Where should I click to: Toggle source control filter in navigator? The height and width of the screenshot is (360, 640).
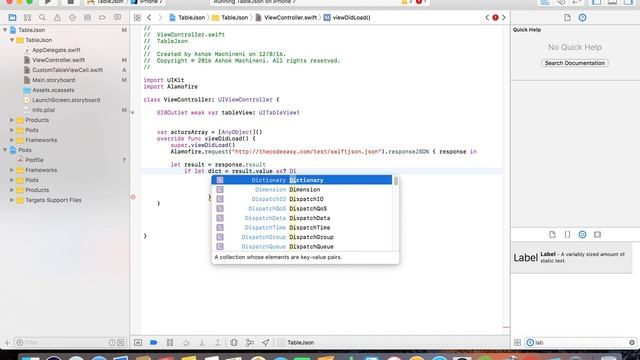121,342
